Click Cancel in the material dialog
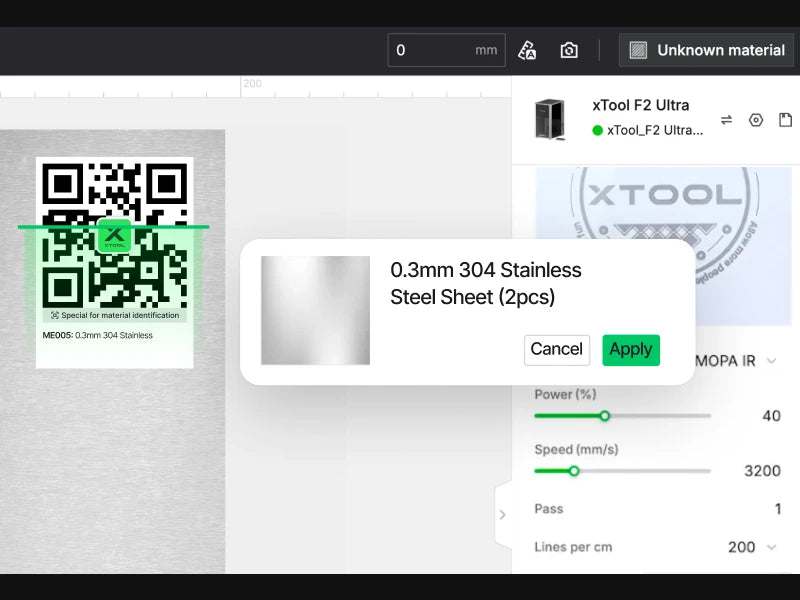 (557, 350)
